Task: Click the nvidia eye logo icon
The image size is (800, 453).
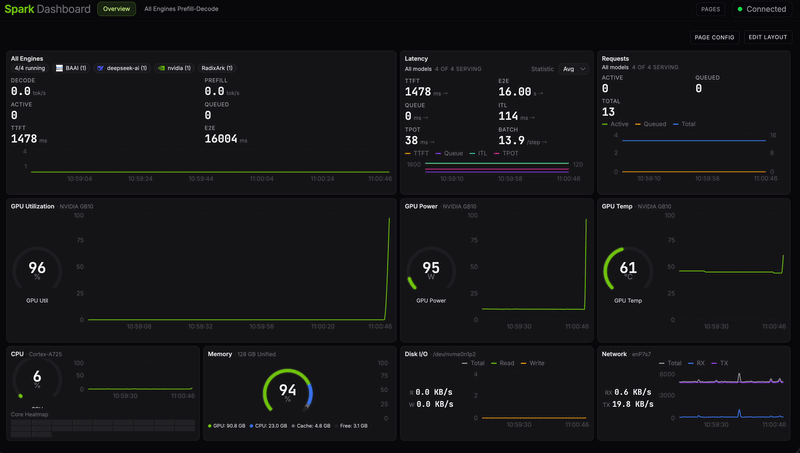Action: click(x=161, y=68)
